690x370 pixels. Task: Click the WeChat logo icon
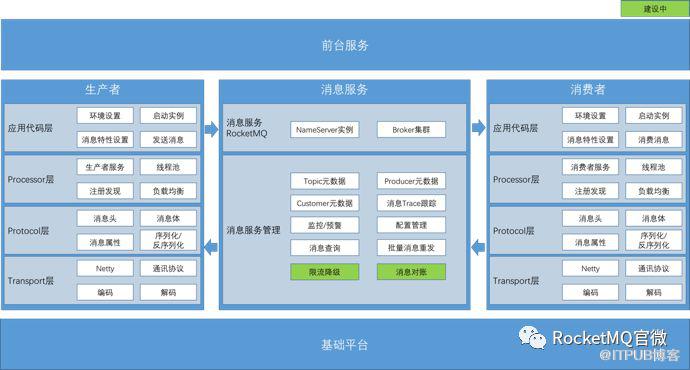532,337
